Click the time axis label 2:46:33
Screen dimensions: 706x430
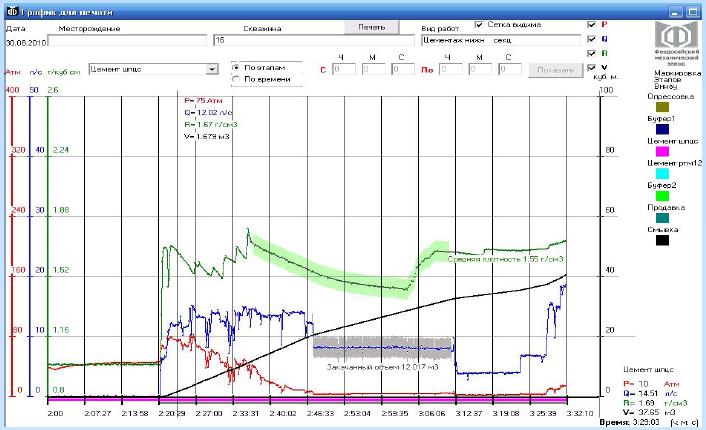(320, 413)
